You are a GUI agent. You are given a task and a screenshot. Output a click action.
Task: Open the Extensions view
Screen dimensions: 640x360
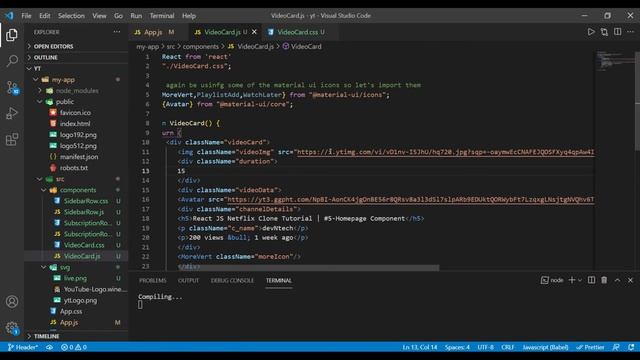[12, 139]
